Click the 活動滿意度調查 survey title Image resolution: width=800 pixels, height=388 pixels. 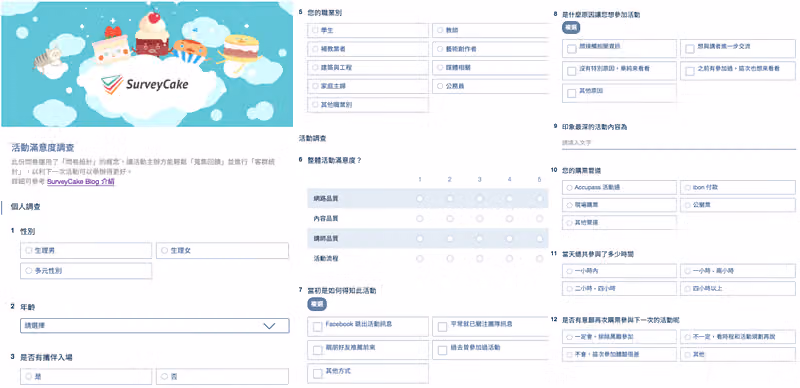tap(43, 148)
